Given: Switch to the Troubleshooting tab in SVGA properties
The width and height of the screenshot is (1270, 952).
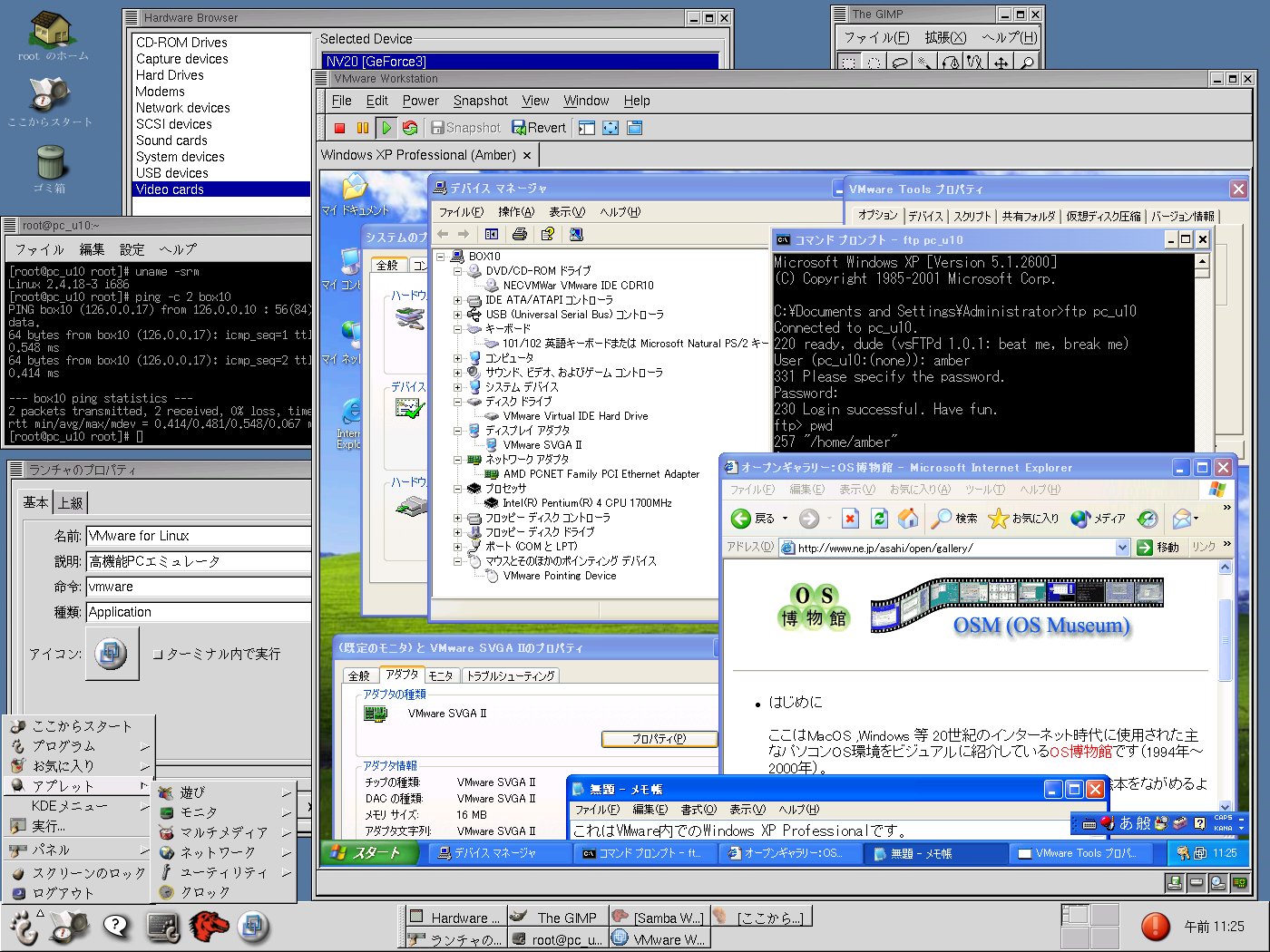Looking at the screenshot, I should click(x=511, y=675).
